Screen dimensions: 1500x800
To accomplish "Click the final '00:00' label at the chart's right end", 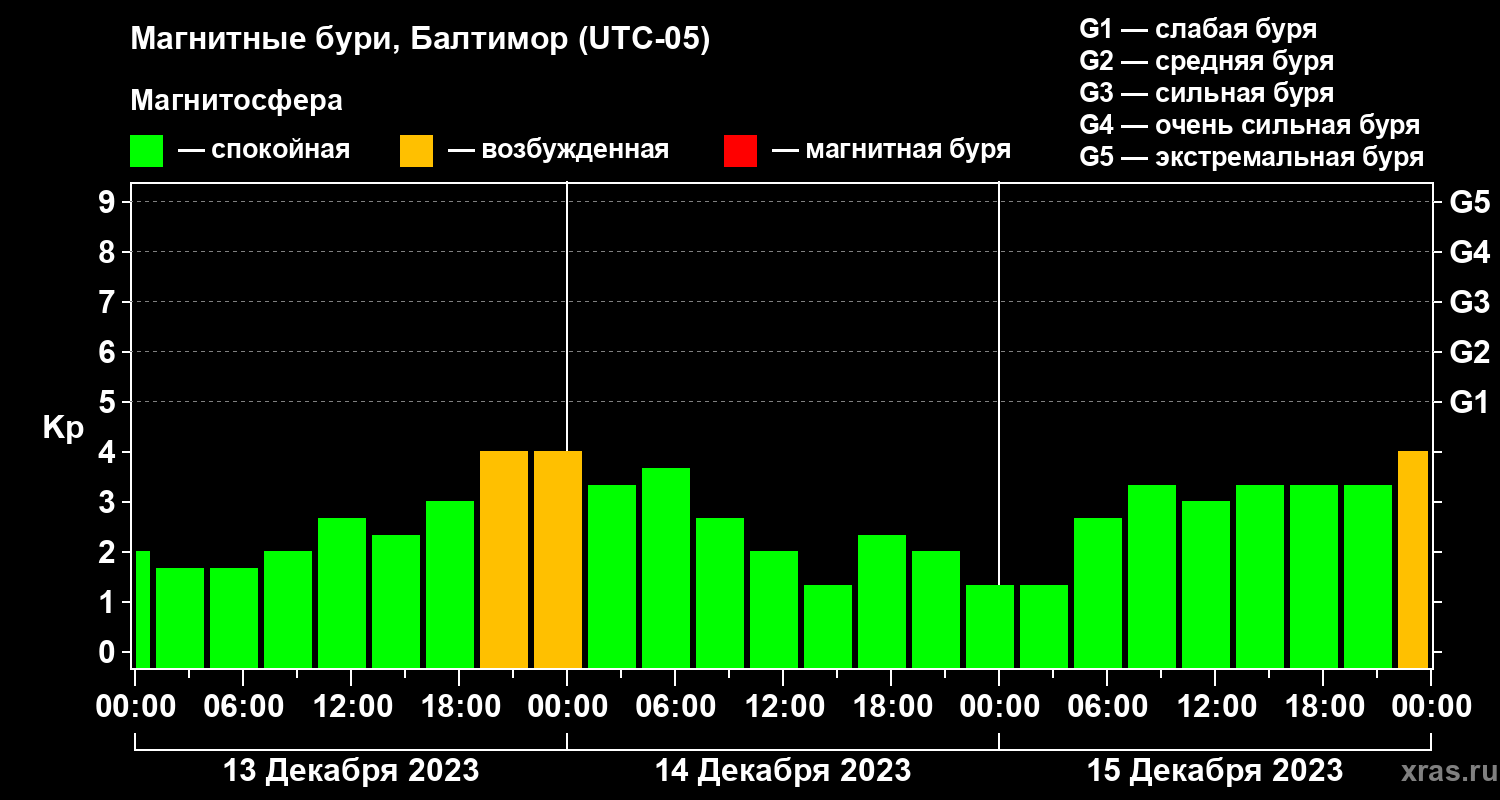I will click(x=1431, y=706).
